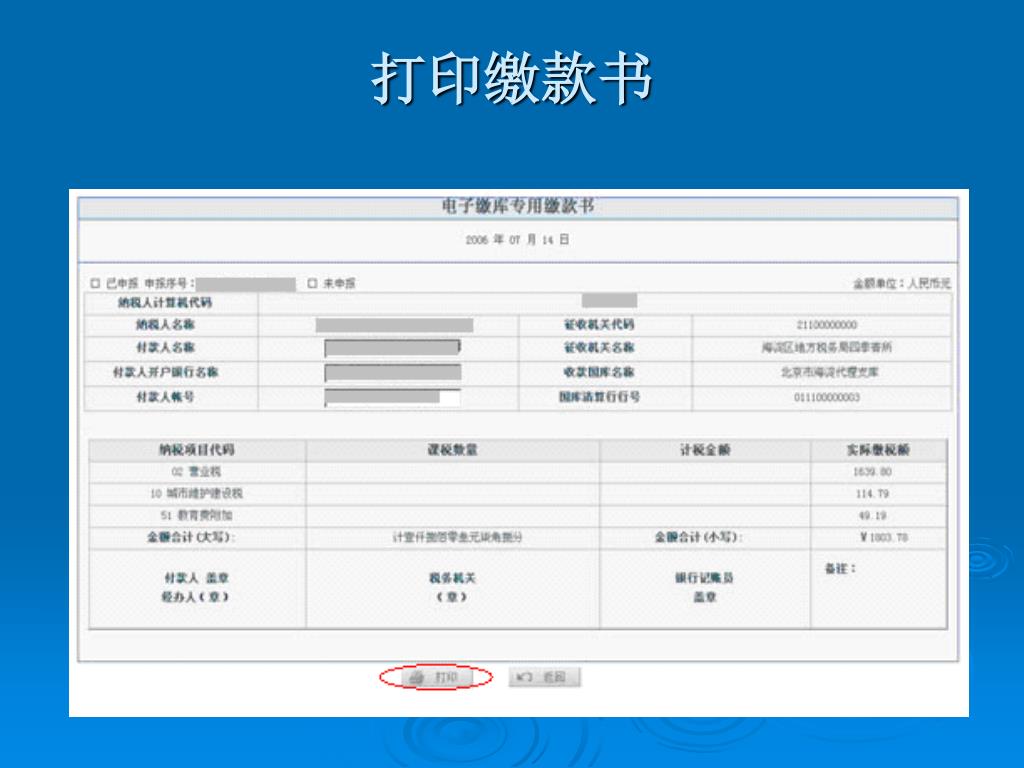Click the tax amount 114.79
The image size is (1024, 768).
(872, 494)
